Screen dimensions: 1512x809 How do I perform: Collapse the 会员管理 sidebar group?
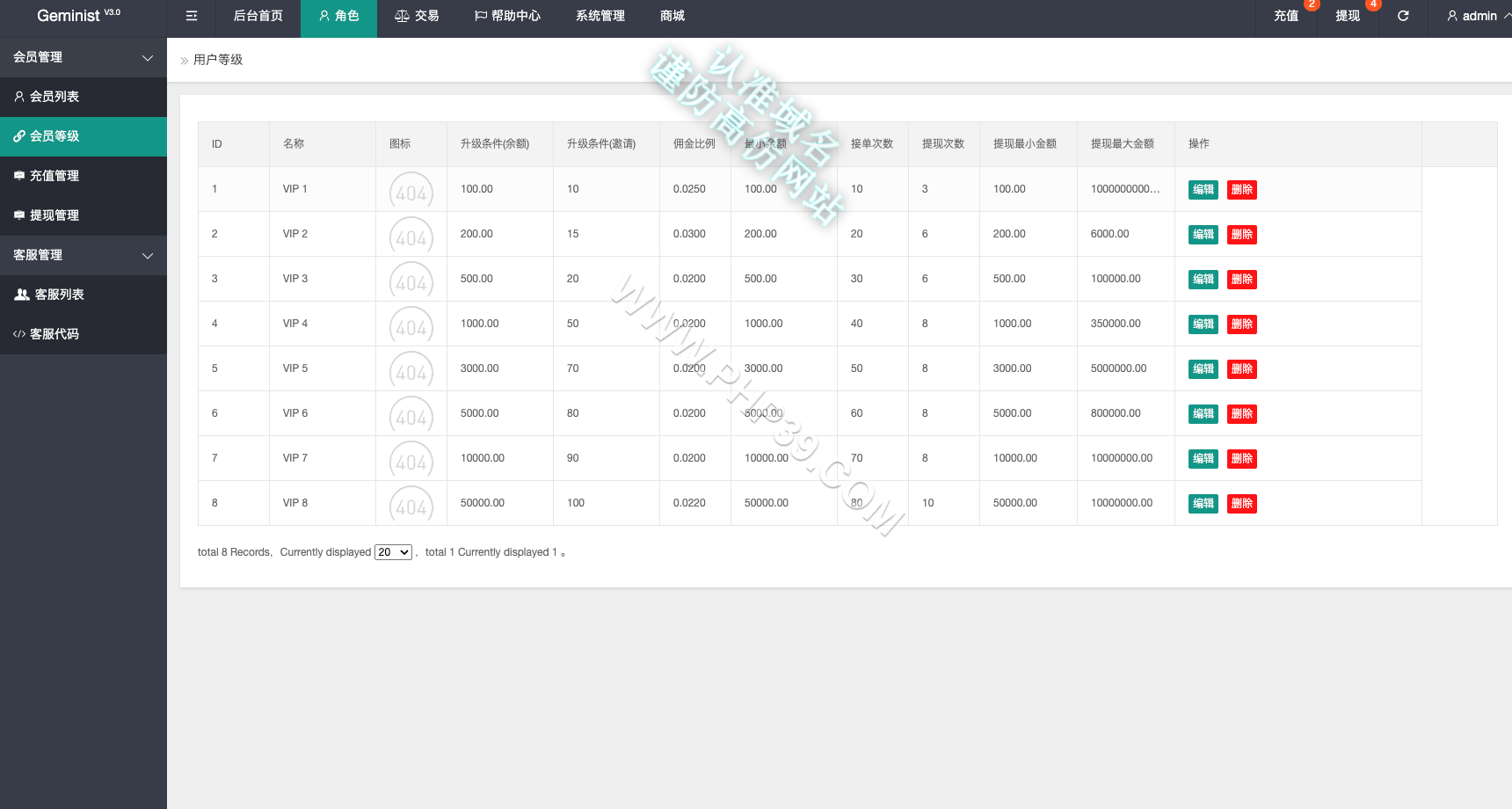tap(84, 57)
